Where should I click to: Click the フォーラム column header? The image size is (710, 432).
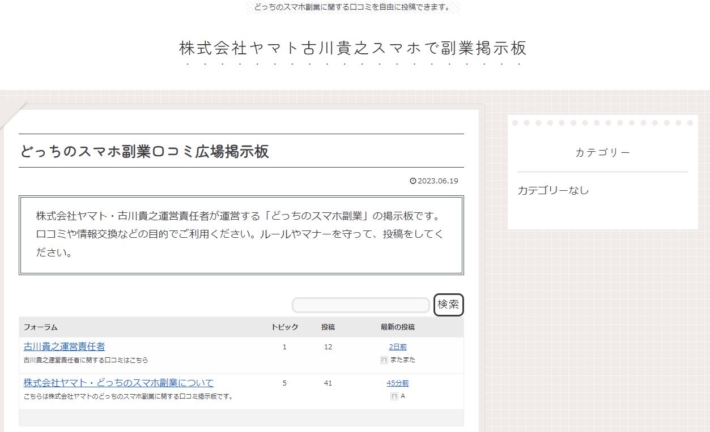point(40,327)
